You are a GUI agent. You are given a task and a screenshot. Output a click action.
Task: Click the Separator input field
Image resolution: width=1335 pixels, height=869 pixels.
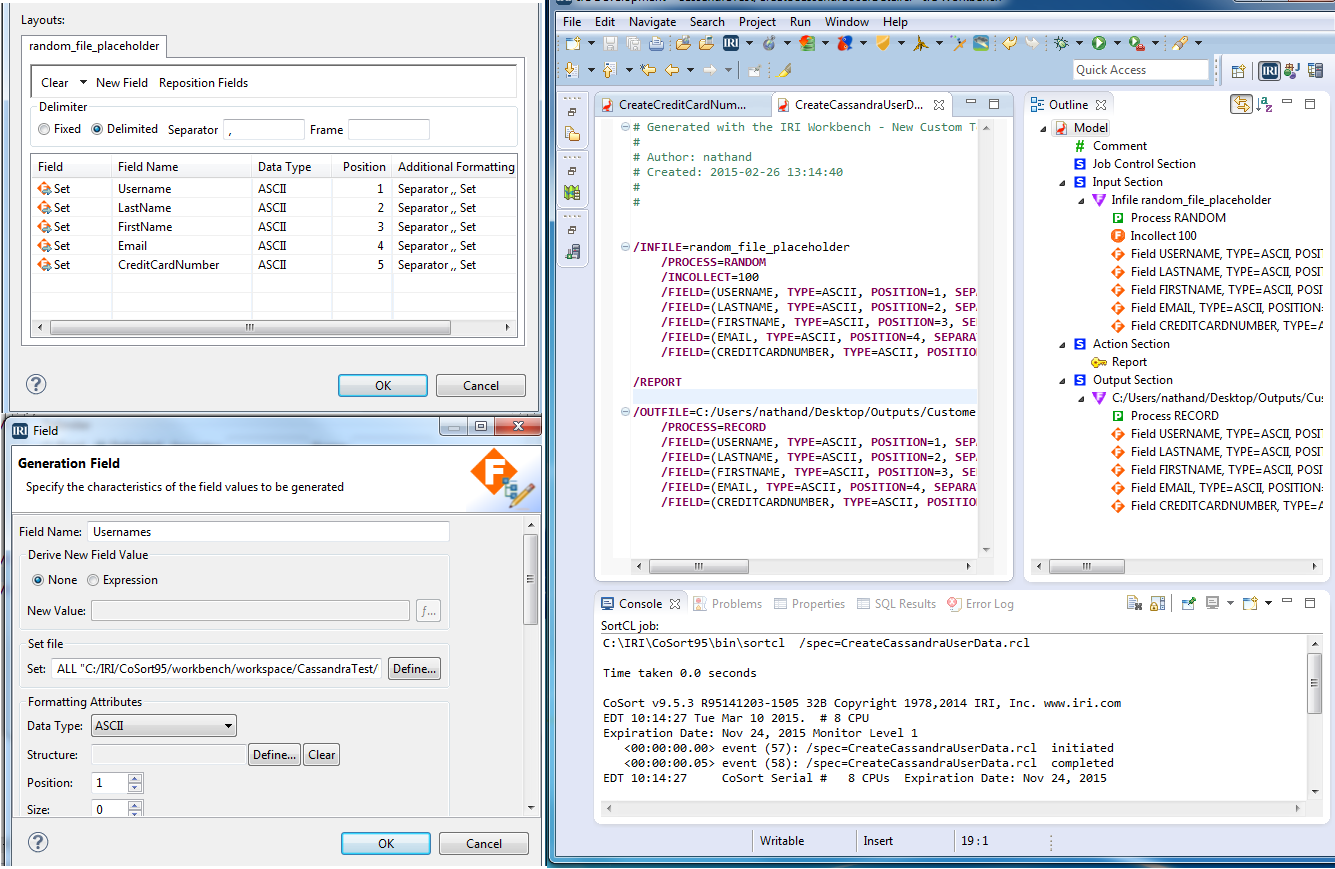click(x=264, y=129)
